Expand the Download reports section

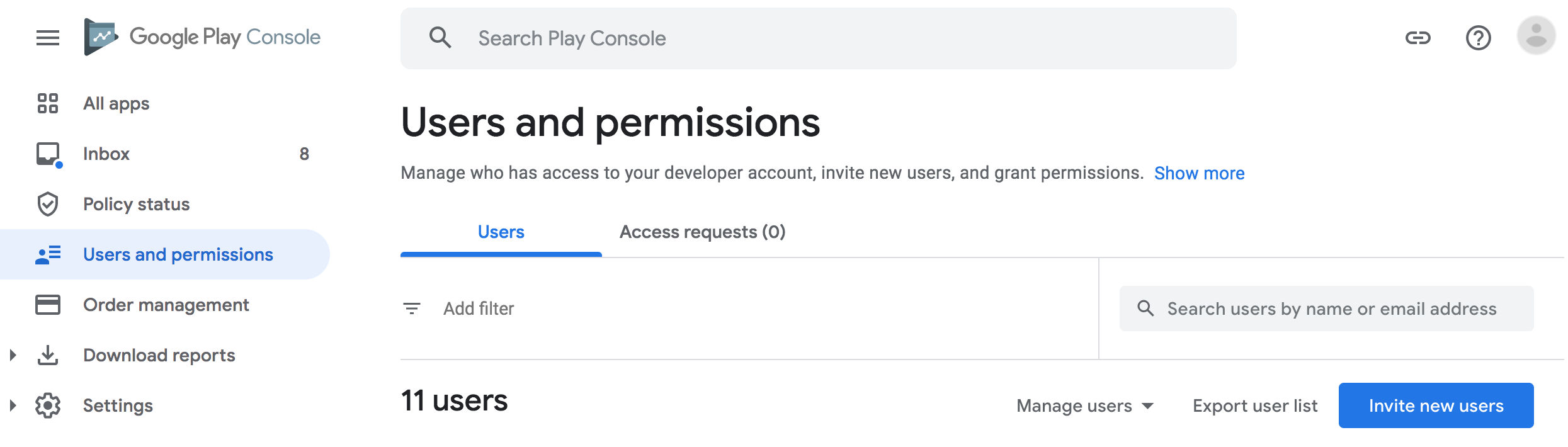(13, 355)
